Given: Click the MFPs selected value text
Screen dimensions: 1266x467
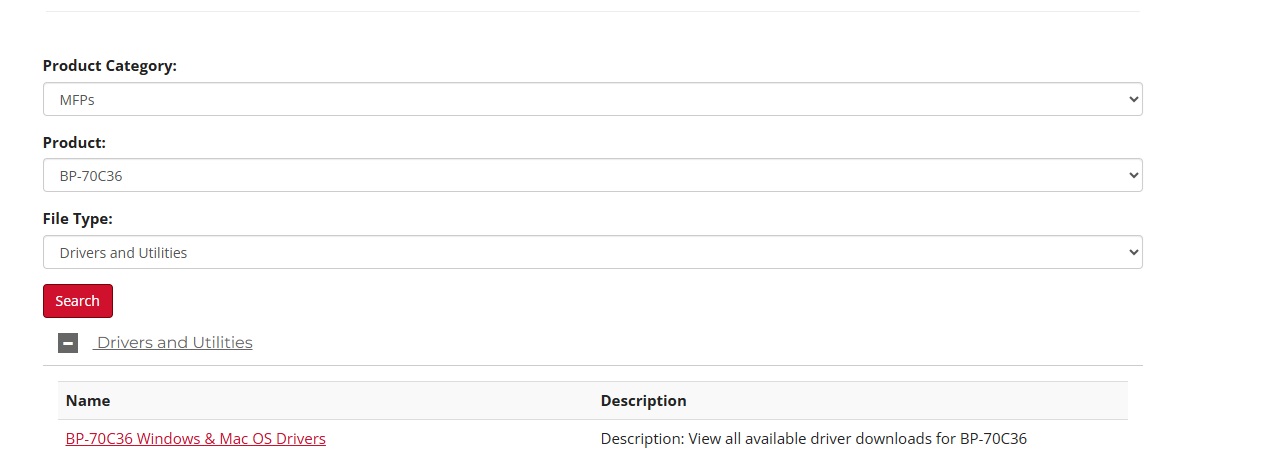Looking at the screenshot, I should [77, 100].
